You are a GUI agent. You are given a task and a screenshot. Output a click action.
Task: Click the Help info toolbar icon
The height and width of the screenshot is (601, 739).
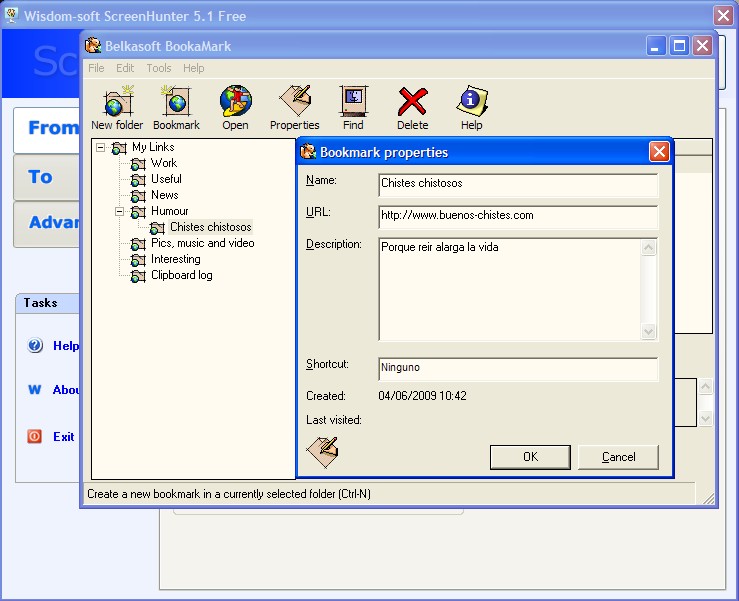(x=472, y=101)
